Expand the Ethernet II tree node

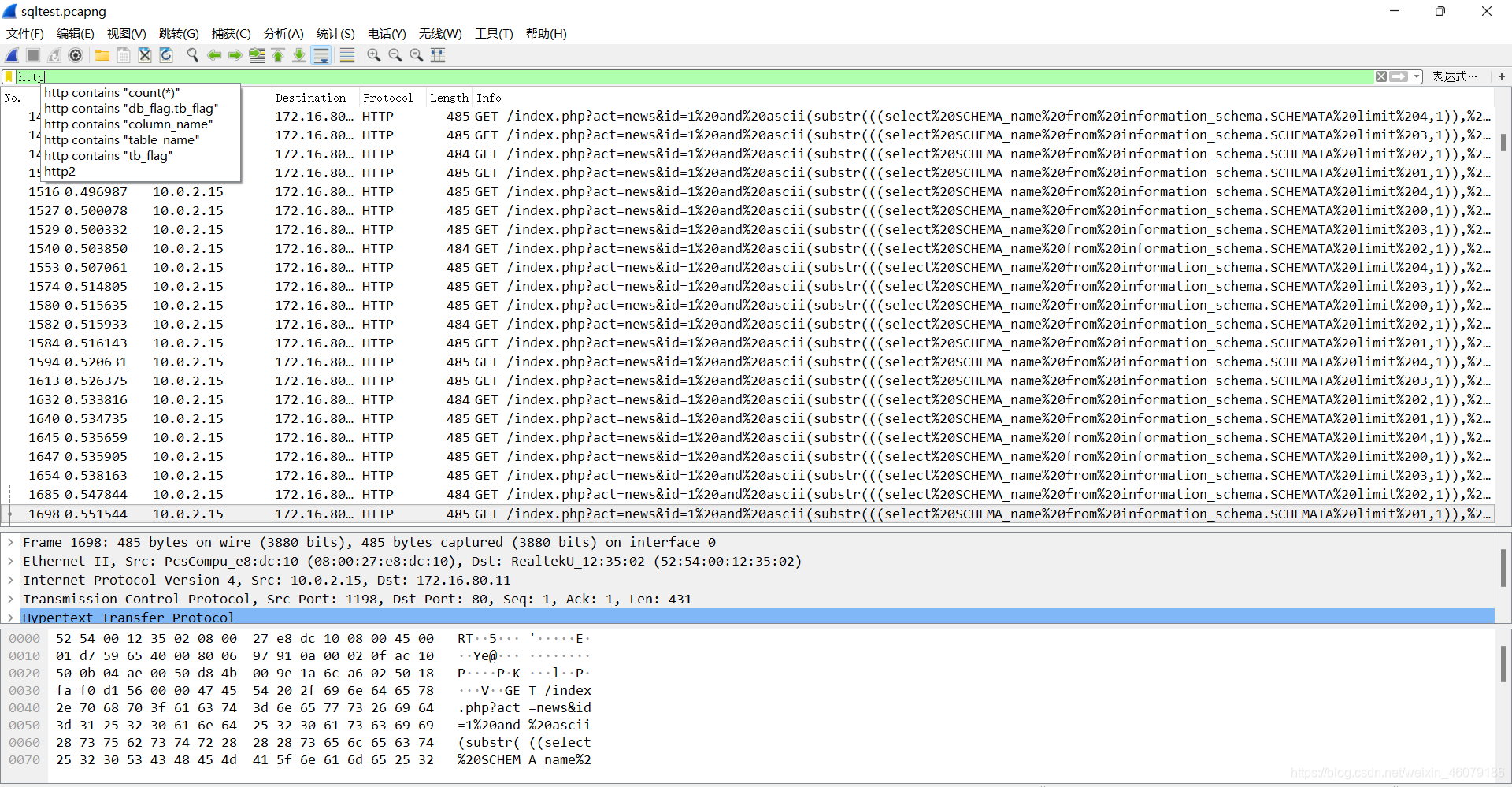10,561
